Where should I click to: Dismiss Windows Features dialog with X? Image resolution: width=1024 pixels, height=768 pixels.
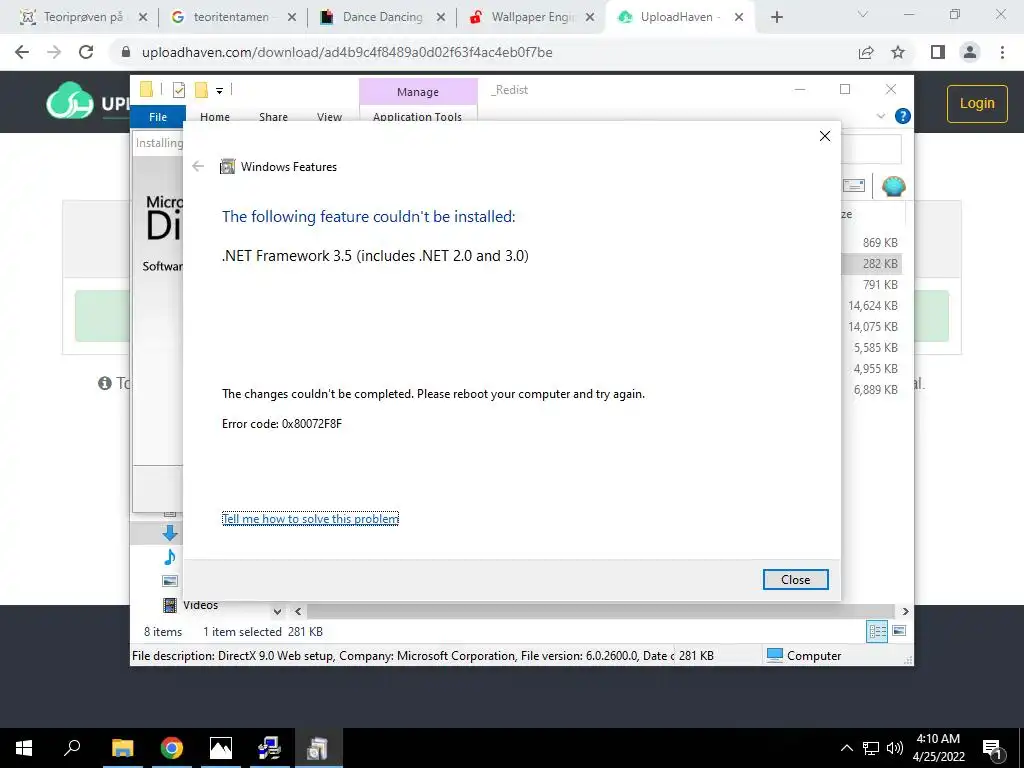tap(825, 136)
